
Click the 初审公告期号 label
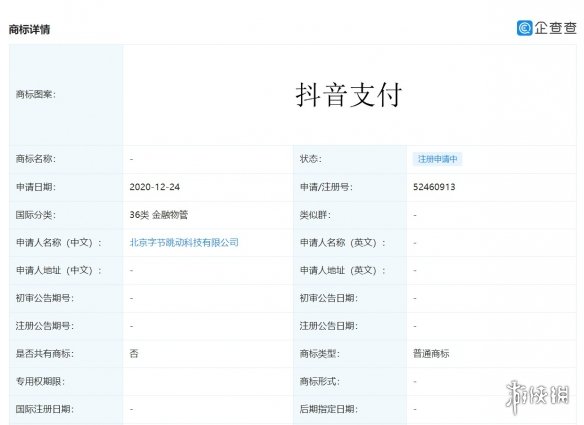point(45,298)
